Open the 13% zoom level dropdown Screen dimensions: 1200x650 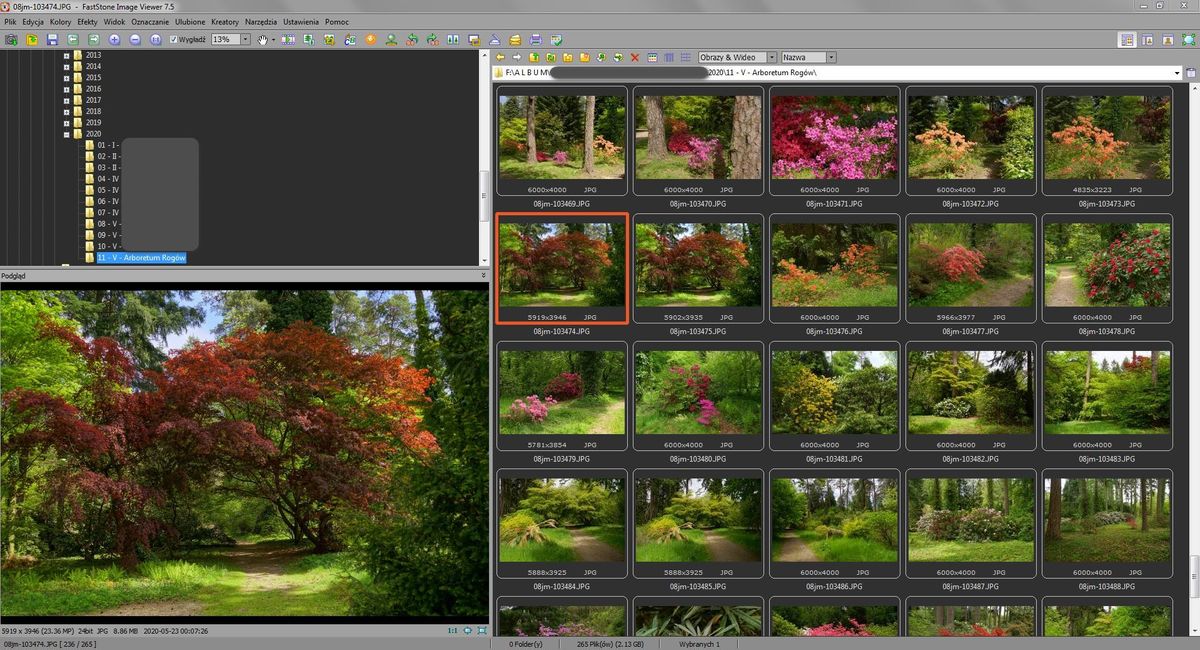tap(246, 40)
